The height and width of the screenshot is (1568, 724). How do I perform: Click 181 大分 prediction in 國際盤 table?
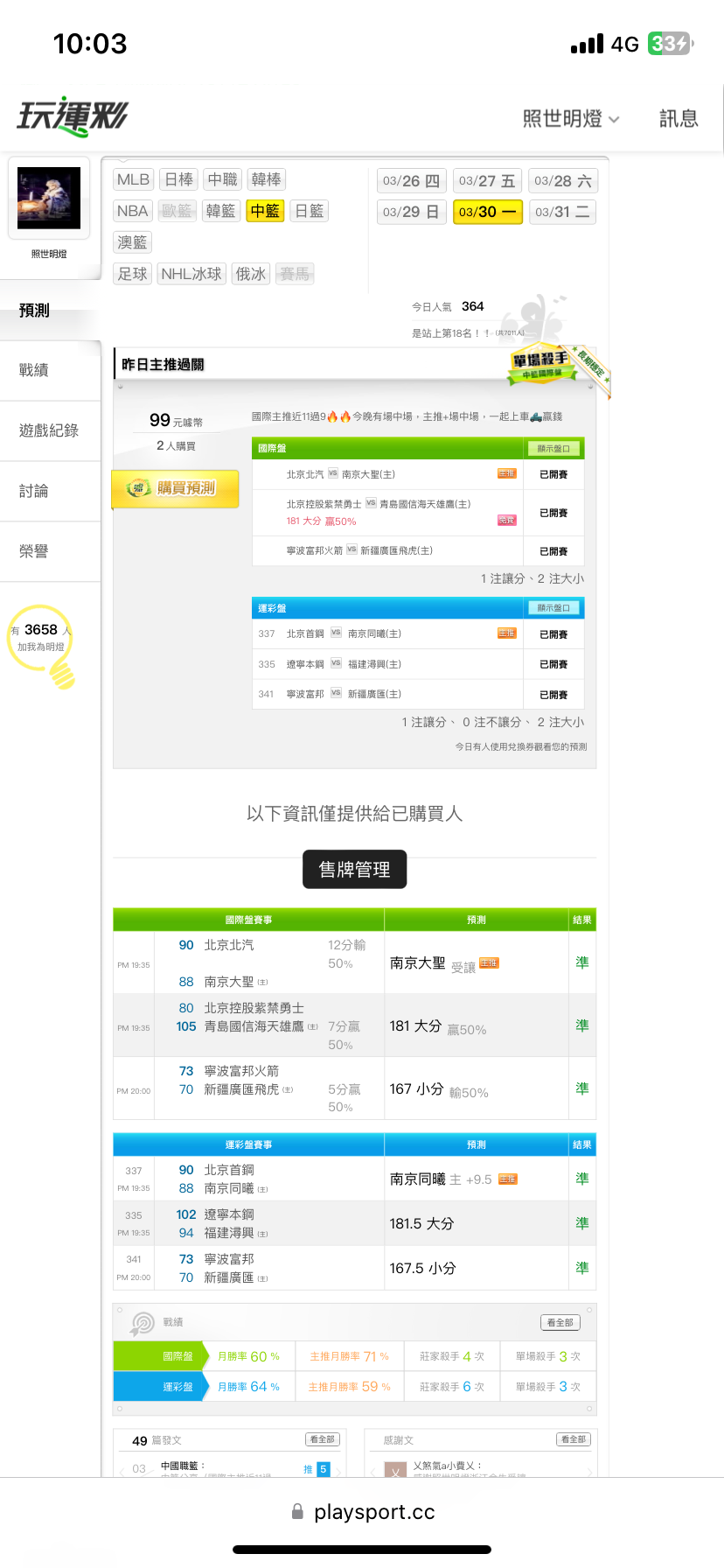coord(438,1026)
